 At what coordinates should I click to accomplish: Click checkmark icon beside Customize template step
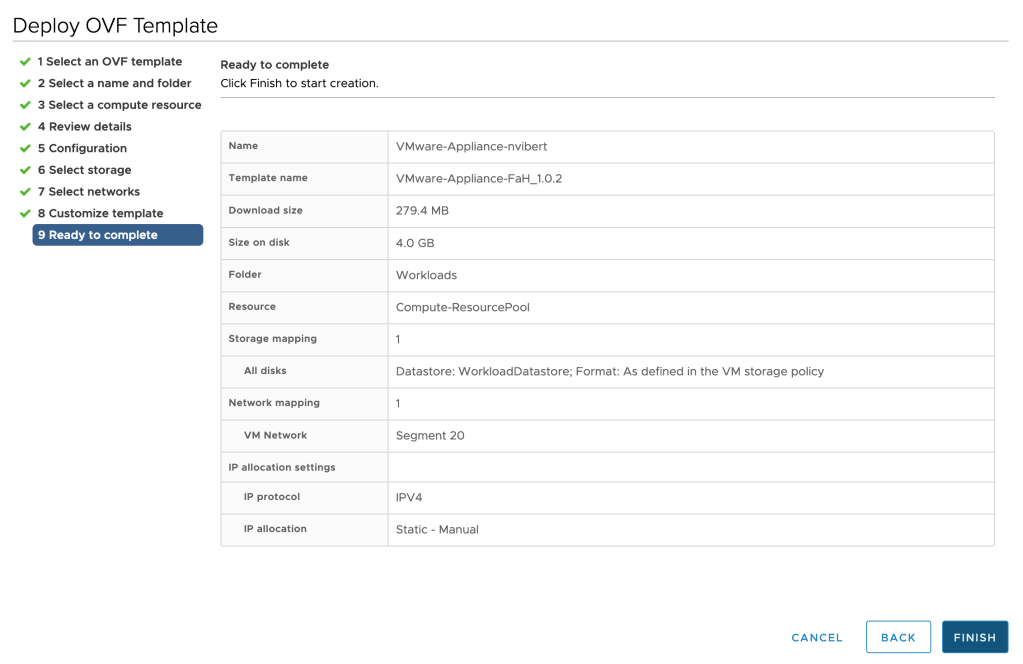[x=25, y=214]
